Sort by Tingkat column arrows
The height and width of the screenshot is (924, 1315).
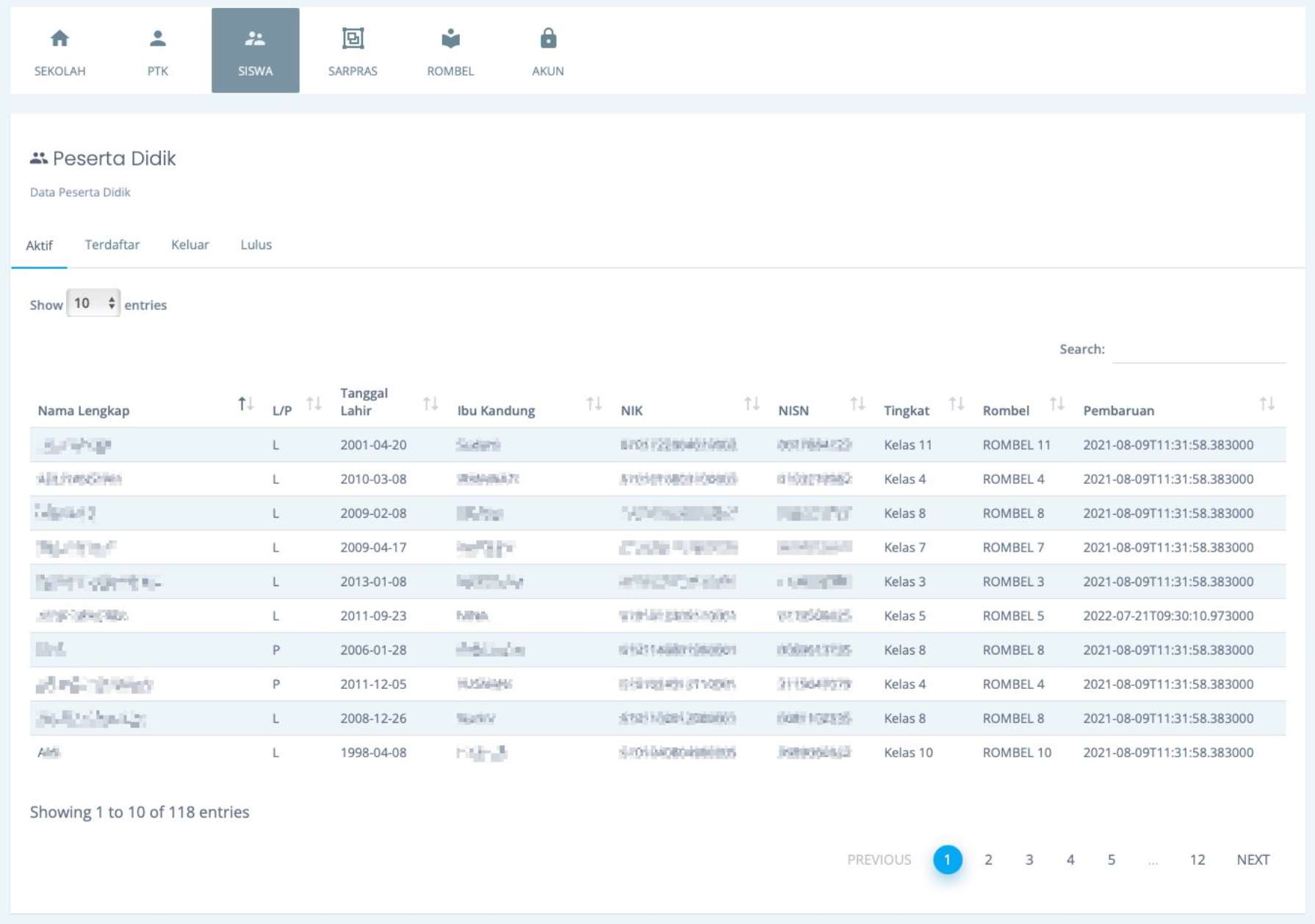click(x=956, y=403)
